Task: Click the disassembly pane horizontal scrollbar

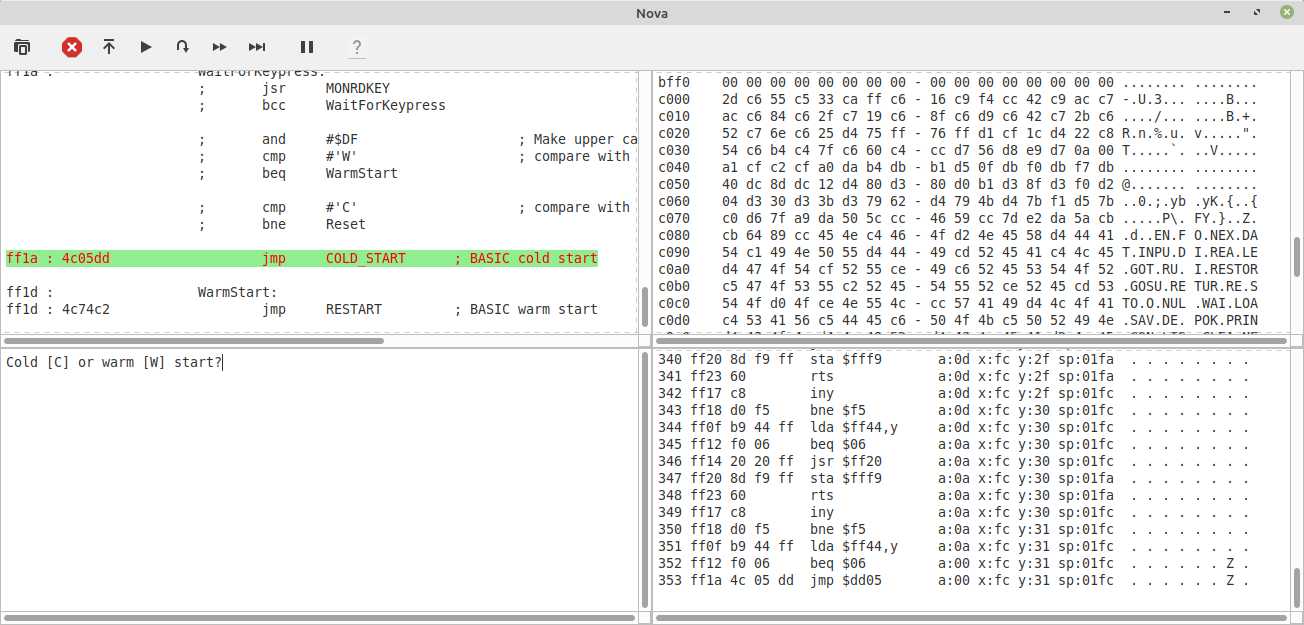Action: (x=195, y=340)
